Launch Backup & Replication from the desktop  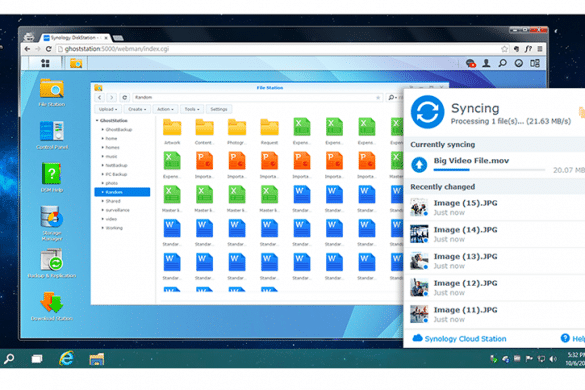click(x=52, y=263)
